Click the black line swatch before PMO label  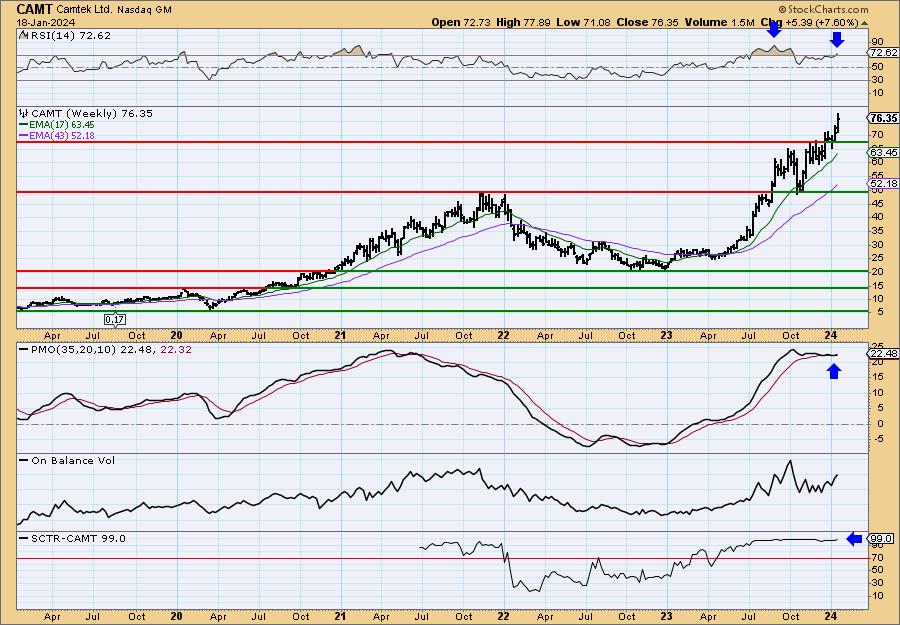pos(24,349)
